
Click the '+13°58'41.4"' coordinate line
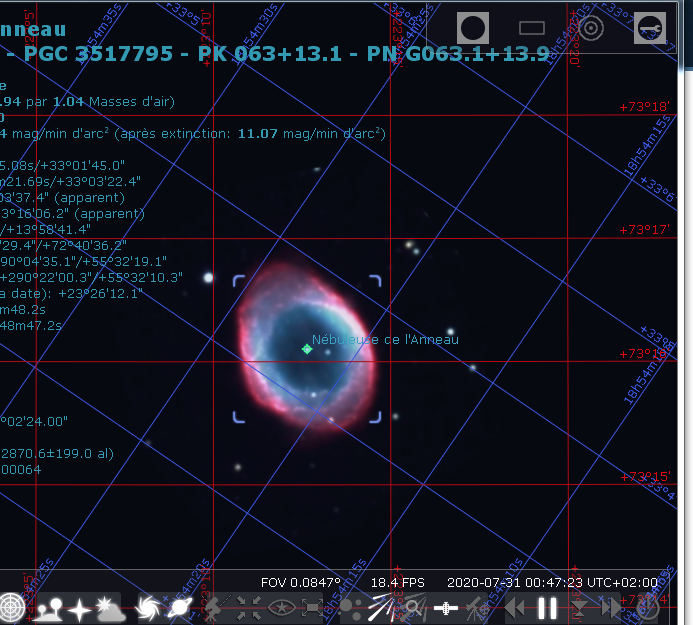tap(46, 229)
